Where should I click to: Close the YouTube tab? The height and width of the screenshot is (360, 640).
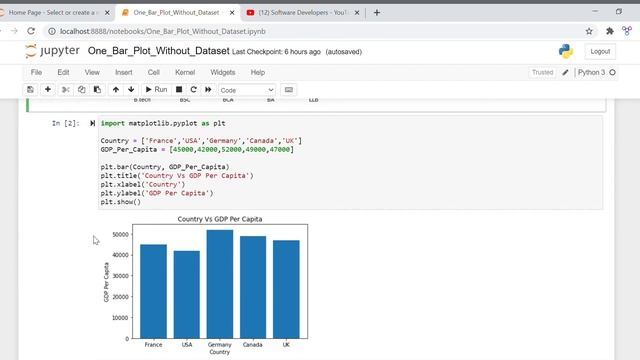tap(357, 13)
